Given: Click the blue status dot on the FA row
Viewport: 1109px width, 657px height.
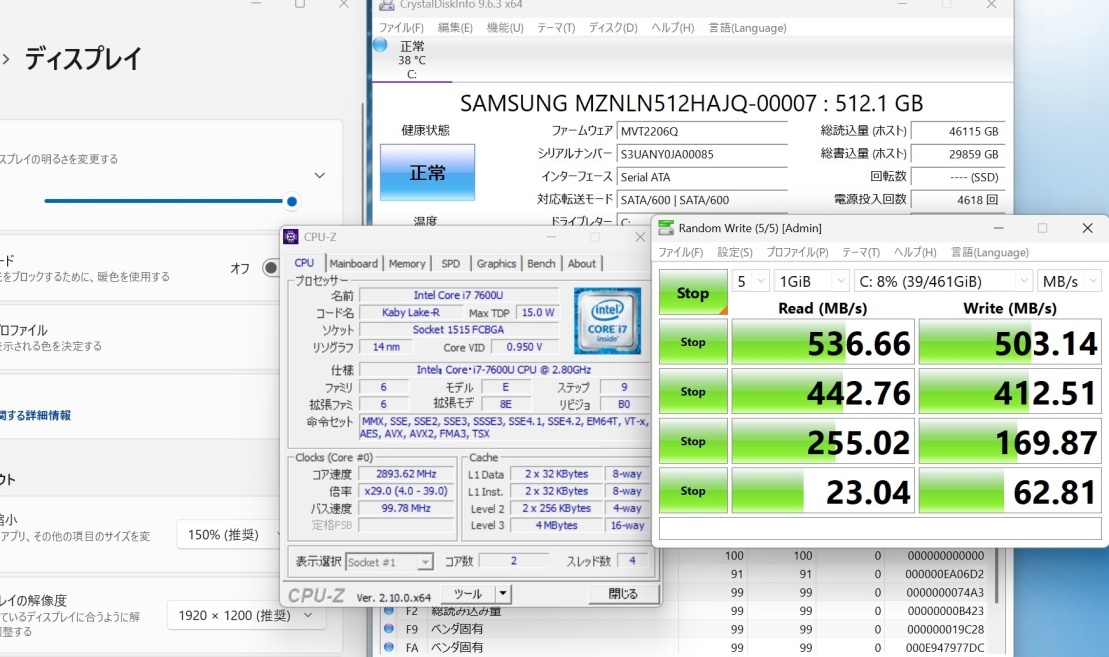Looking at the screenshot, I should pos(388,646).
